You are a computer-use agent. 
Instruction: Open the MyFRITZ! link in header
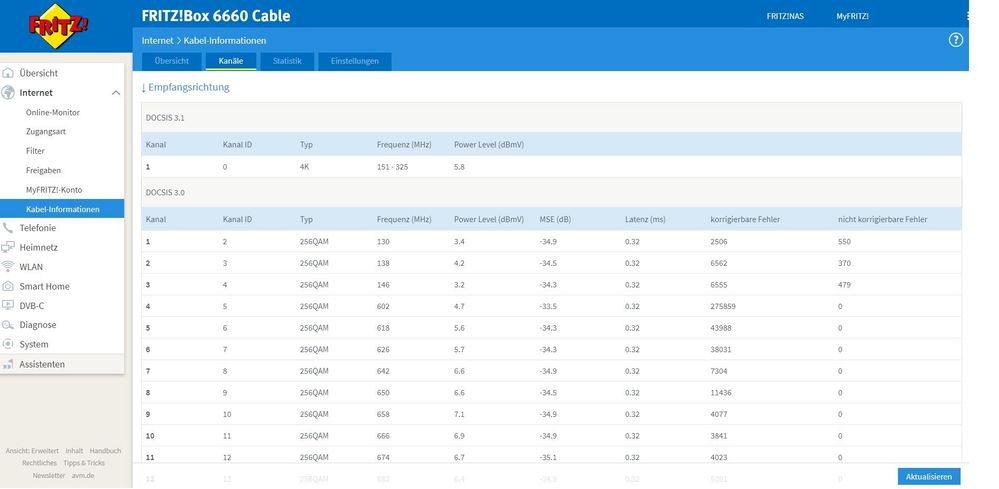pos(852,16)
